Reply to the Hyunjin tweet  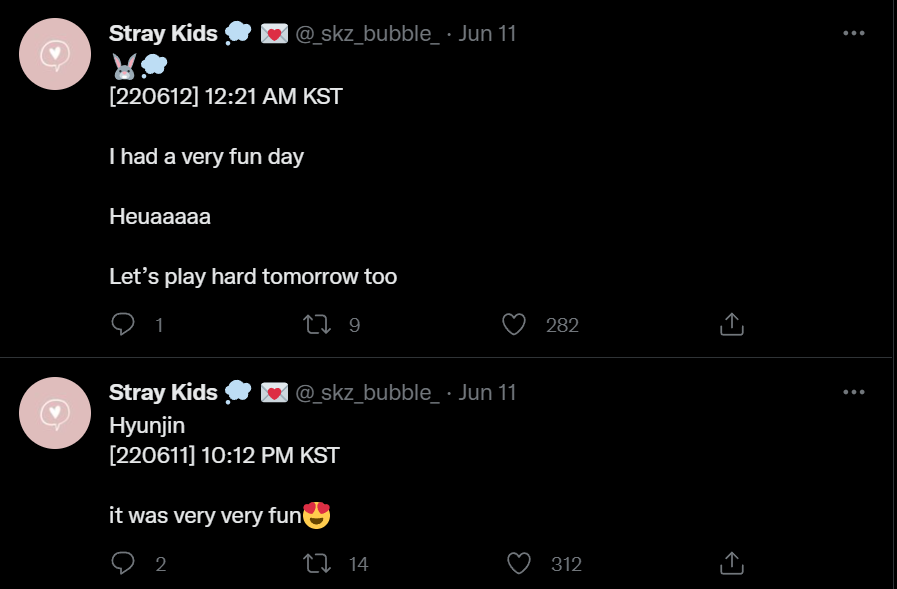pos(122,563)
